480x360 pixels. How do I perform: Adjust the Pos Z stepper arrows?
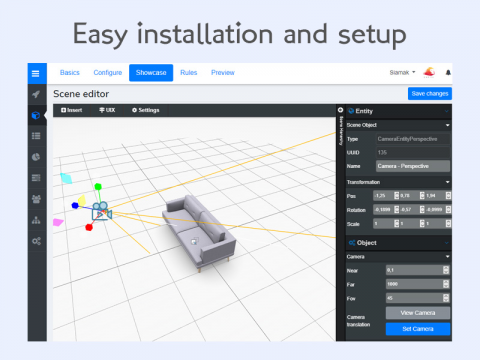tap(448, 196)
